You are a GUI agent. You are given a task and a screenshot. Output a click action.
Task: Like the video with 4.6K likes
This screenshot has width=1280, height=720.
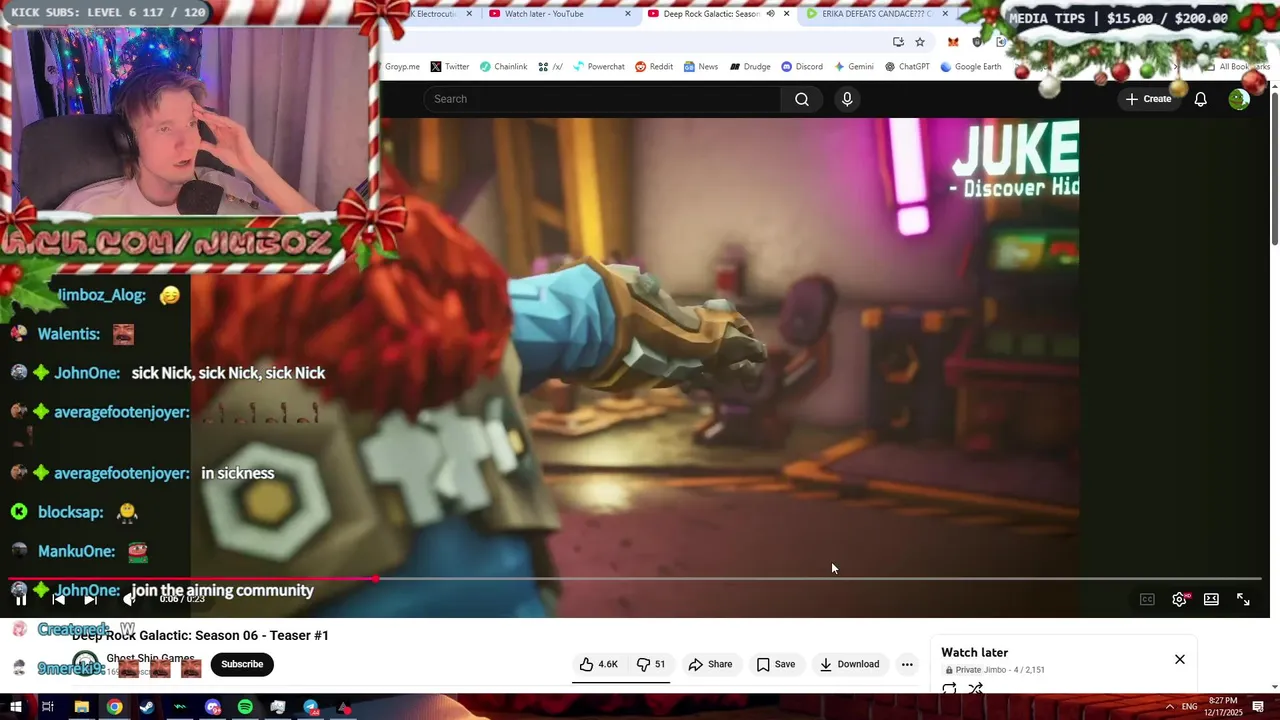pos(598,664)
